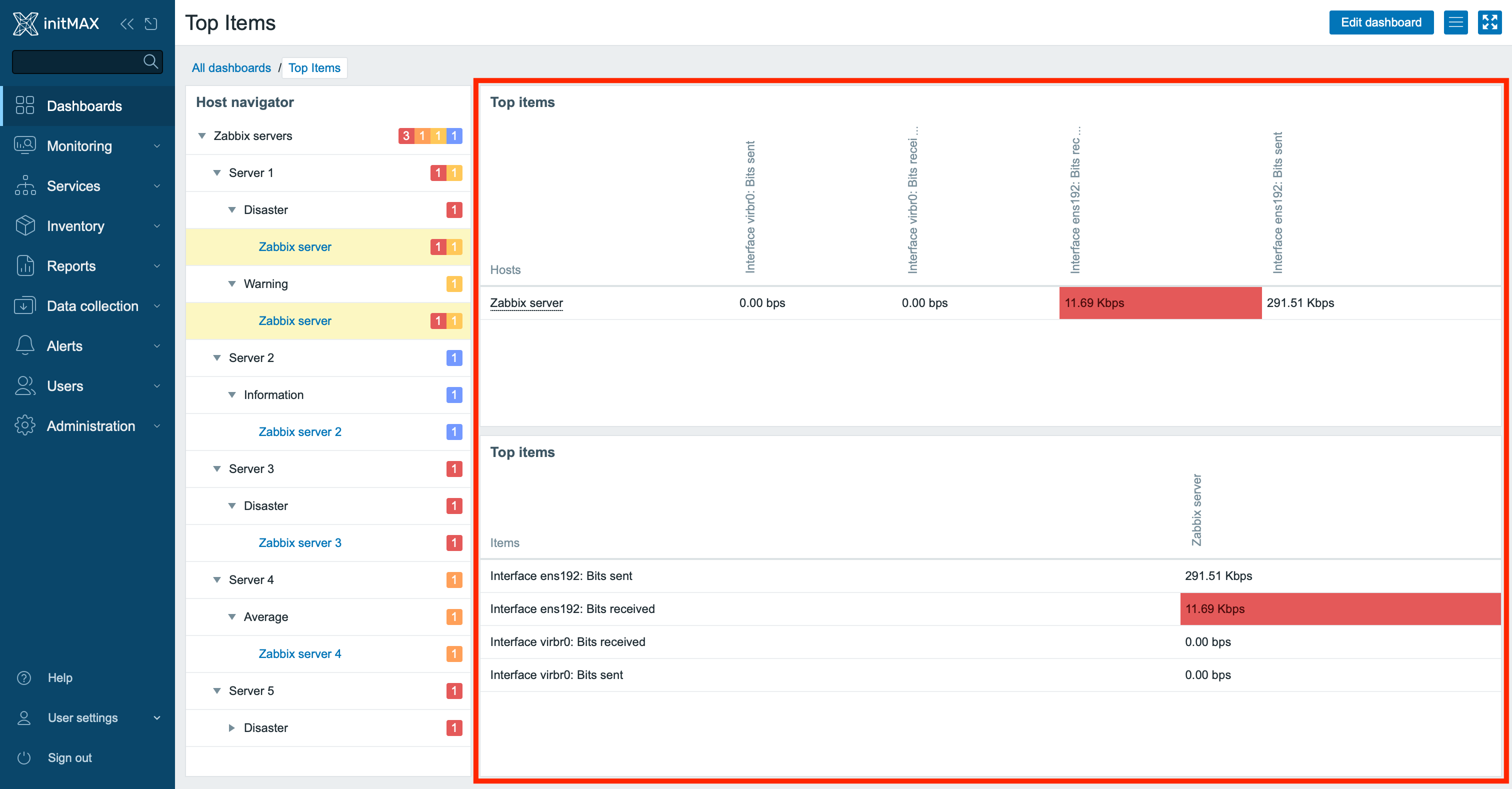Open All dashboards breadcrumb link
The image size is (1512, 789).
pyautogui.click(x=231, y=68)
